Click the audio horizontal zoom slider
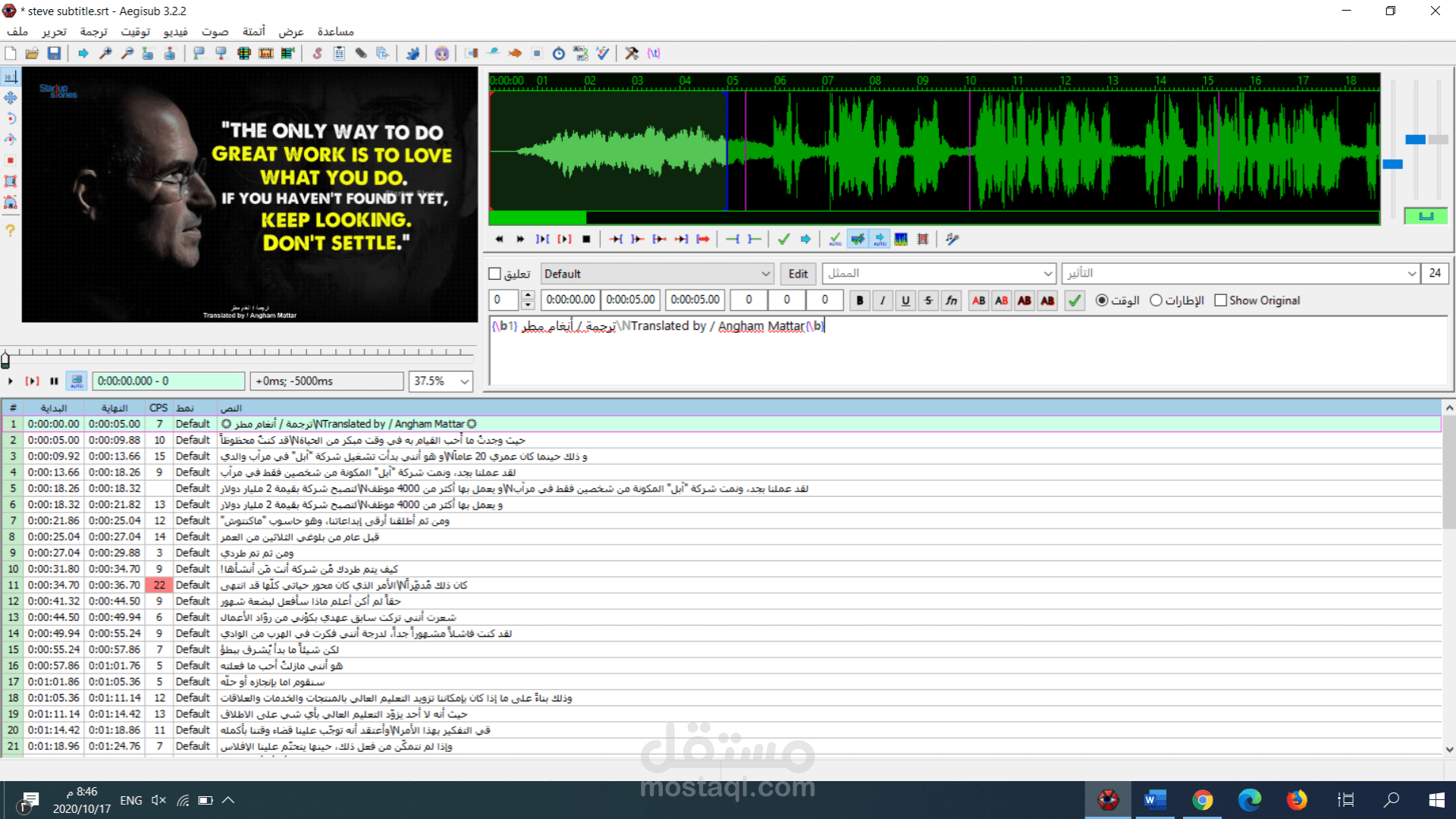Screen dimensions: 1456x819 pyautogui.click(x=1392, y=164)
